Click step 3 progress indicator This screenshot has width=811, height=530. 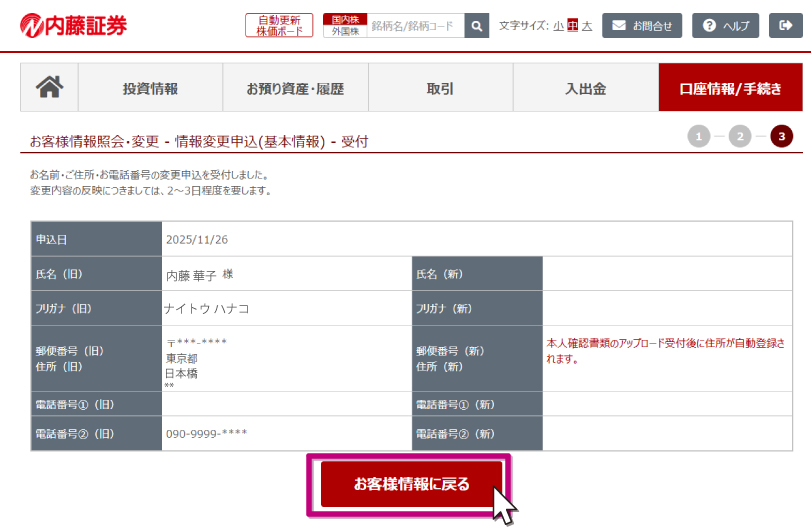click(x=781, y=136)
